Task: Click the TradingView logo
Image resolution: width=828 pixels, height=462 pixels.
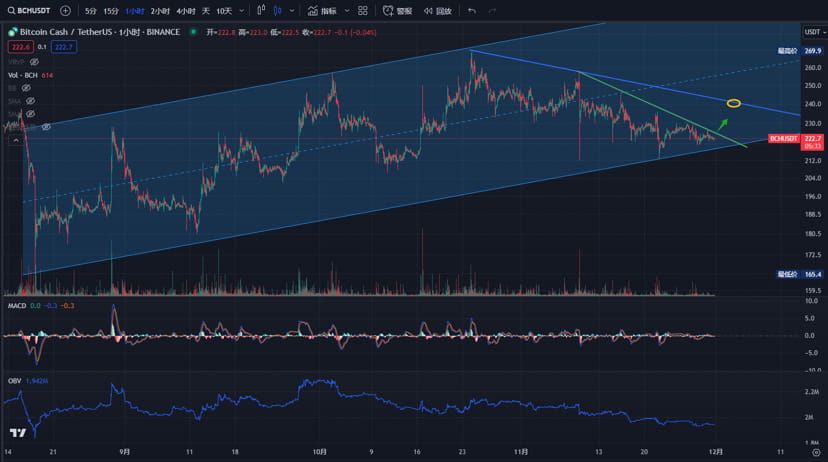Action: tap(18, 433)
